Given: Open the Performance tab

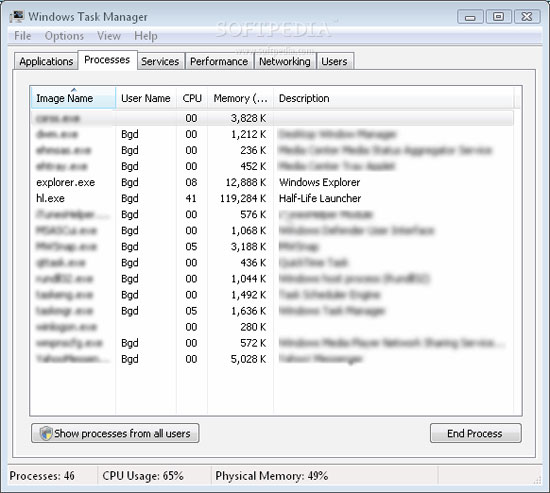Looking at the screenshot, I should click(219, 61).
